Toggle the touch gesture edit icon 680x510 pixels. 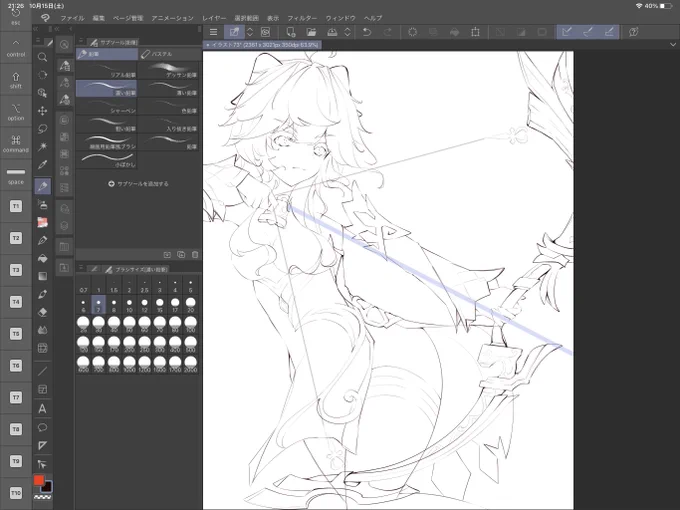[234, 32]
